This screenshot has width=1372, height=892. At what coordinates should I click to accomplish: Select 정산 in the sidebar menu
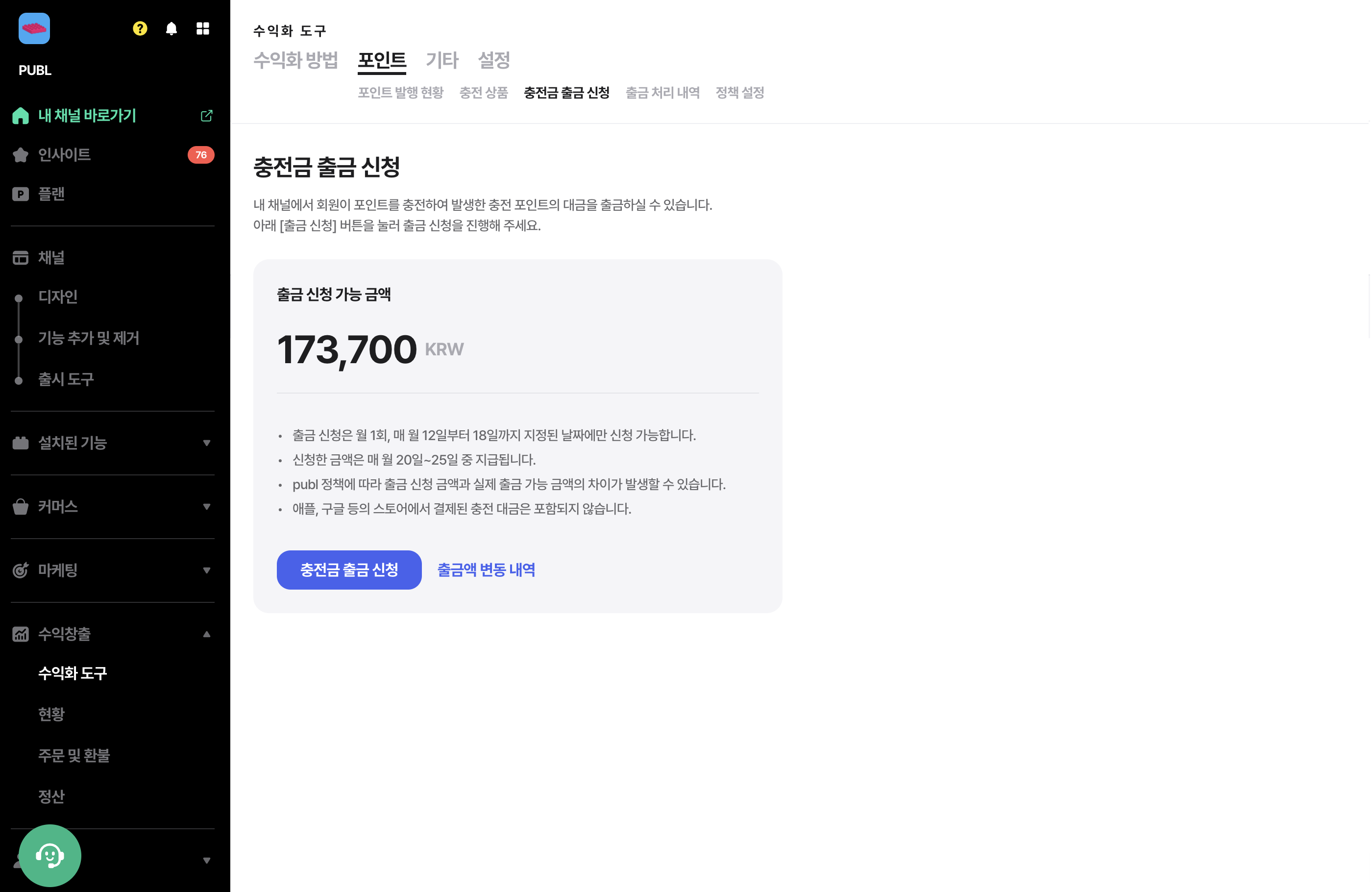(x=52, y=796)
